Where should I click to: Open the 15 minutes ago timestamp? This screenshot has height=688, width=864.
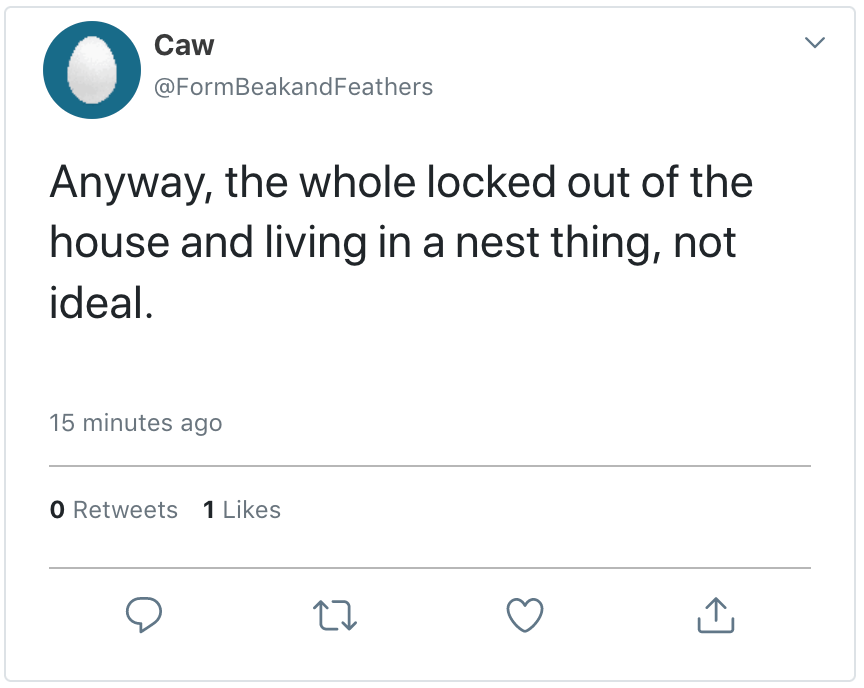[x=136, y=423]
